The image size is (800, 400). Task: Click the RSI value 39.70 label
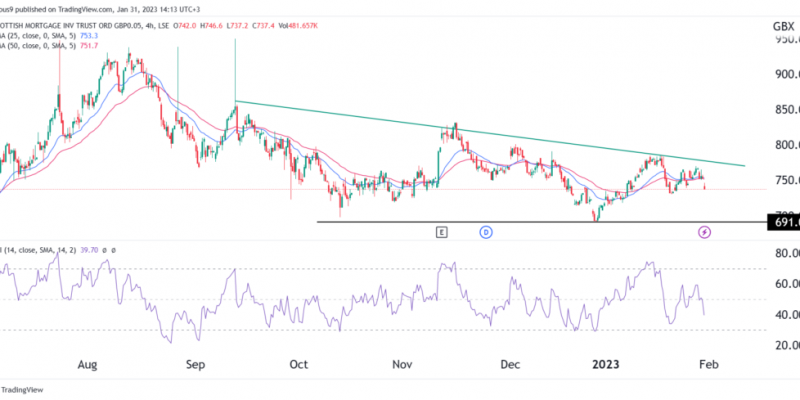pos(89,251)
